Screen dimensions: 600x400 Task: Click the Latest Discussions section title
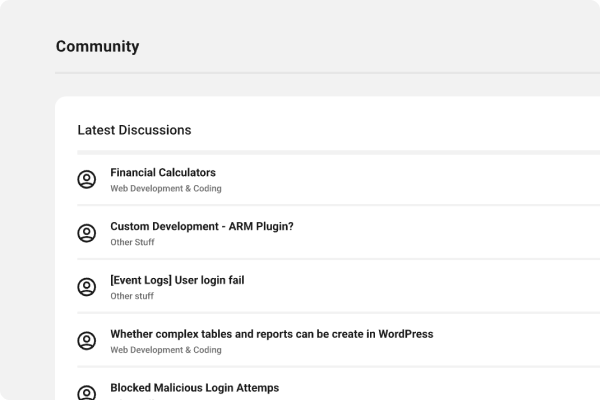coord(134,130)
